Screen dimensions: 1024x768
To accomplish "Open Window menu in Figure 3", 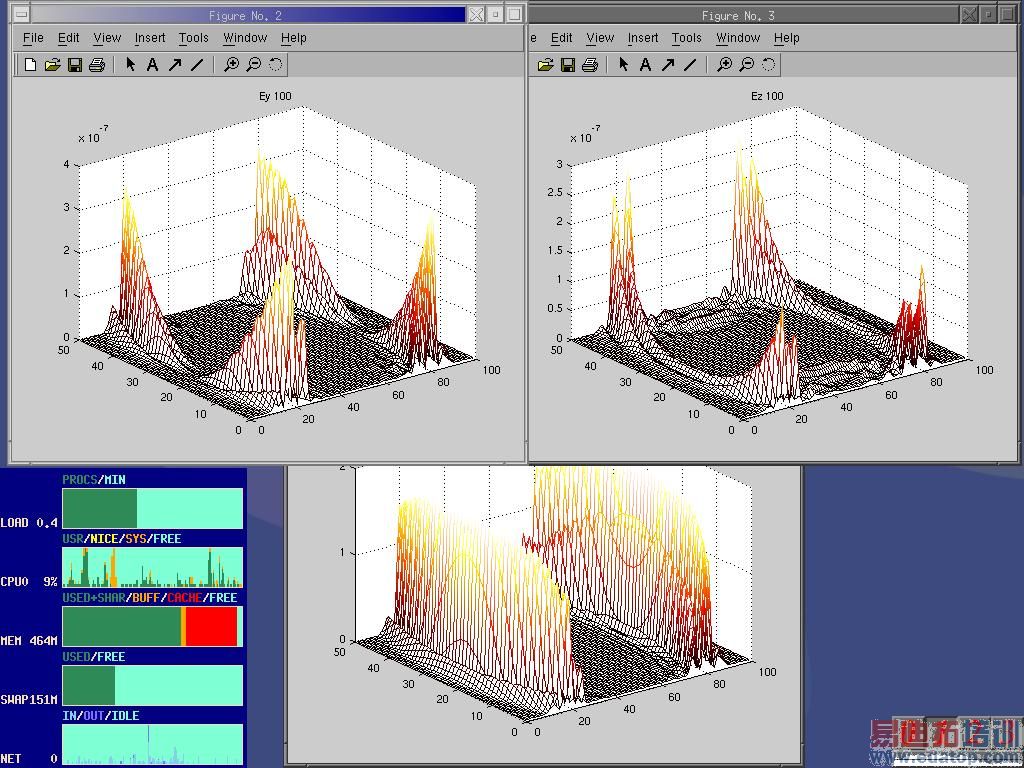I will click(x=738, y=38).
